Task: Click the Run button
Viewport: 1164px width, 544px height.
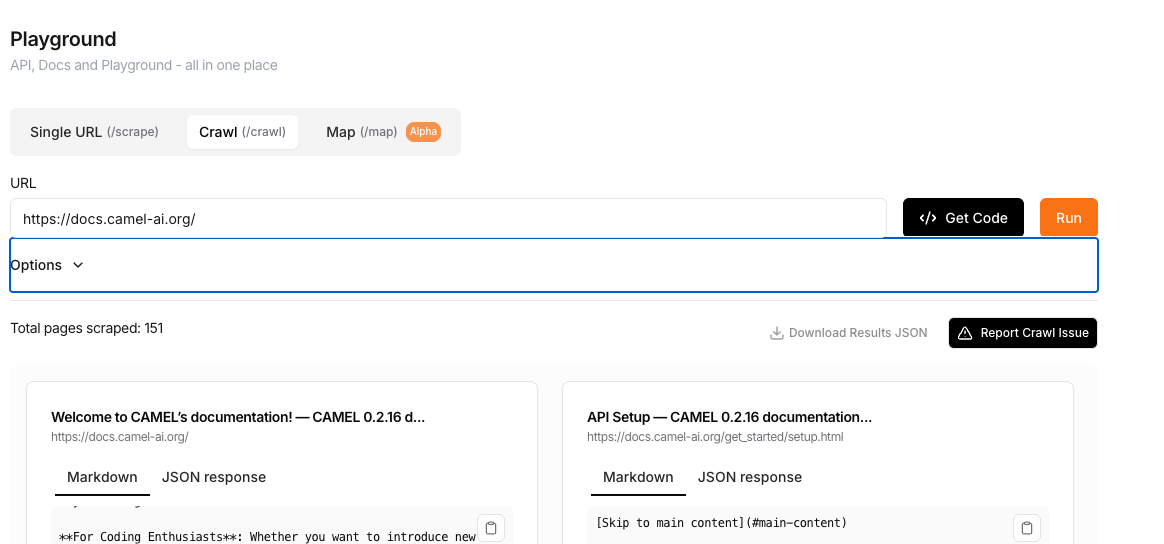Action: coord(1068,217)
